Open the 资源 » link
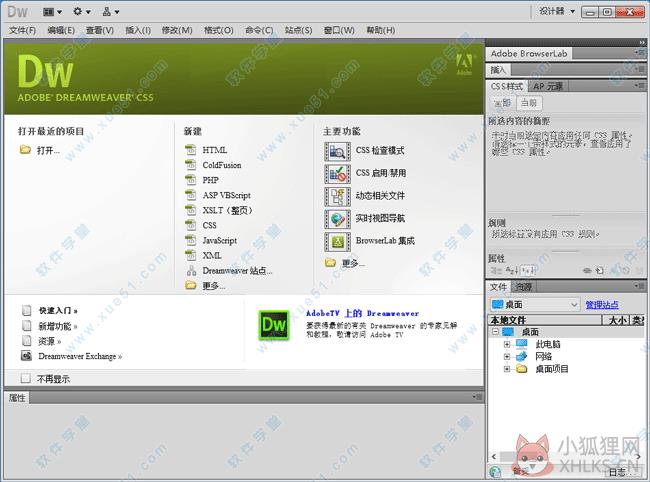This screenshot has width=650, height=482. pyautogui.click(x=49, y=341)
